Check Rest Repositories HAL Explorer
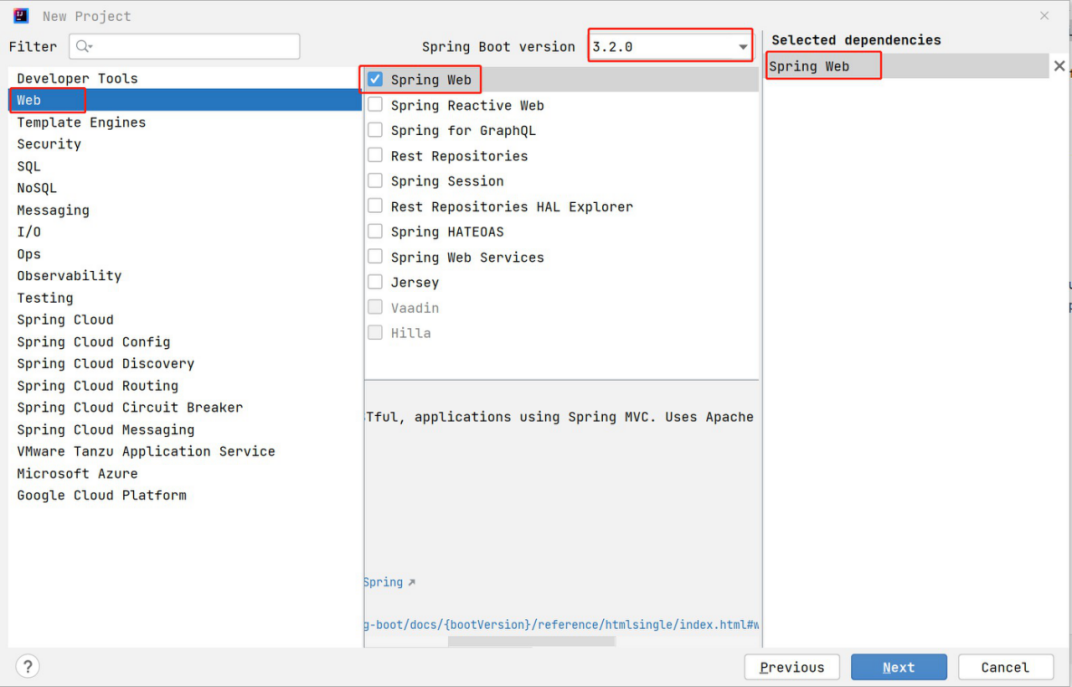This screenshot has height=687, width=1072. (x=375, y=206)
